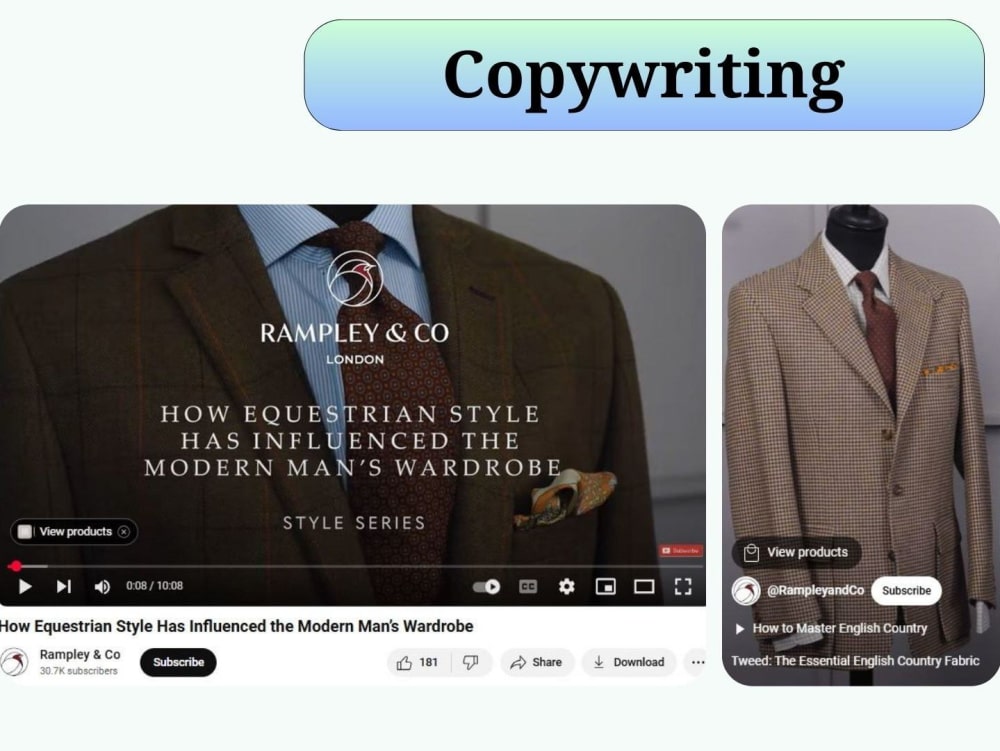Open Rampley & Co channel name
This screenshot has height=751, width=1000.
click(x=80, y=655)
